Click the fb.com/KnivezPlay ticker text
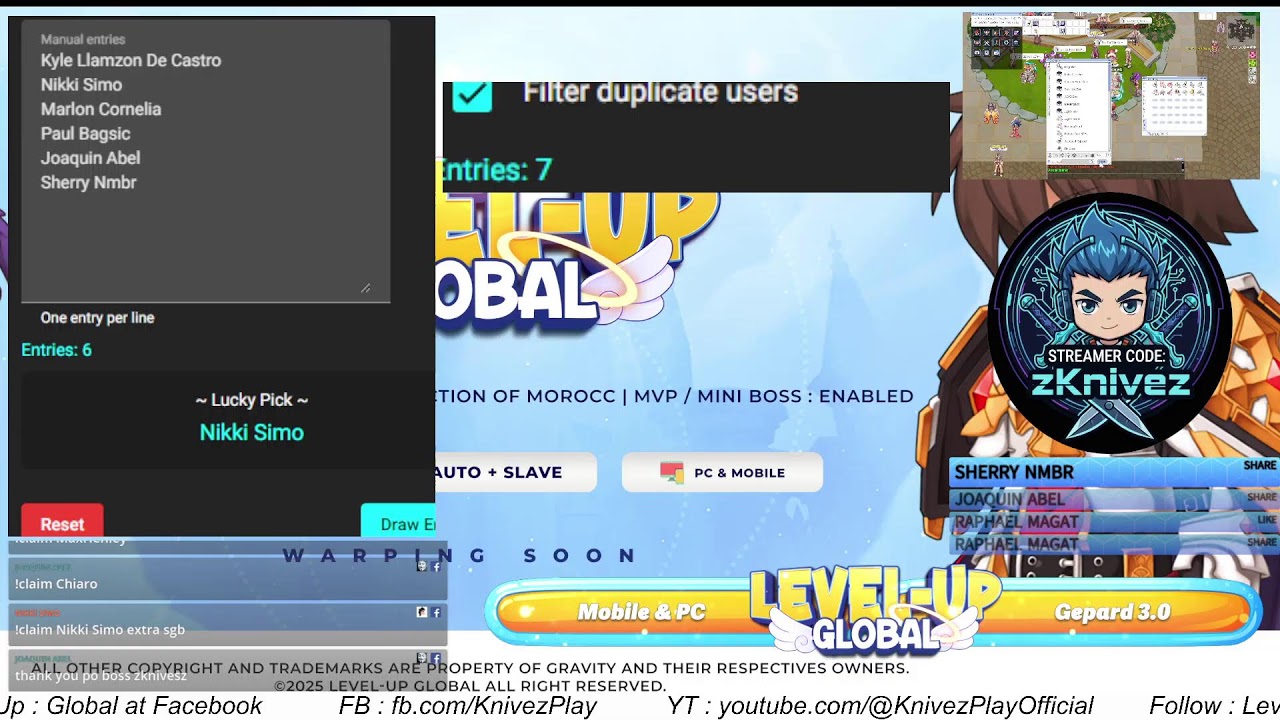Screen dimensions: 1280x720 (x=494, y=706)
